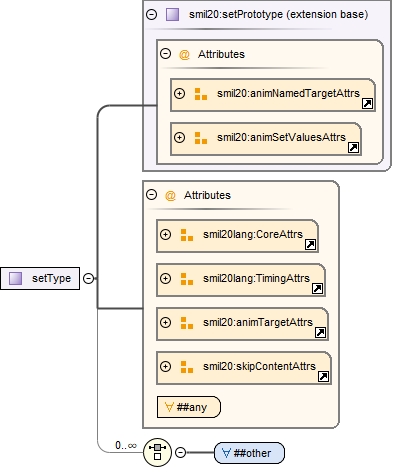
Task: Follow reference arrow on CoreAttrs
Action: tap(310, 245)
